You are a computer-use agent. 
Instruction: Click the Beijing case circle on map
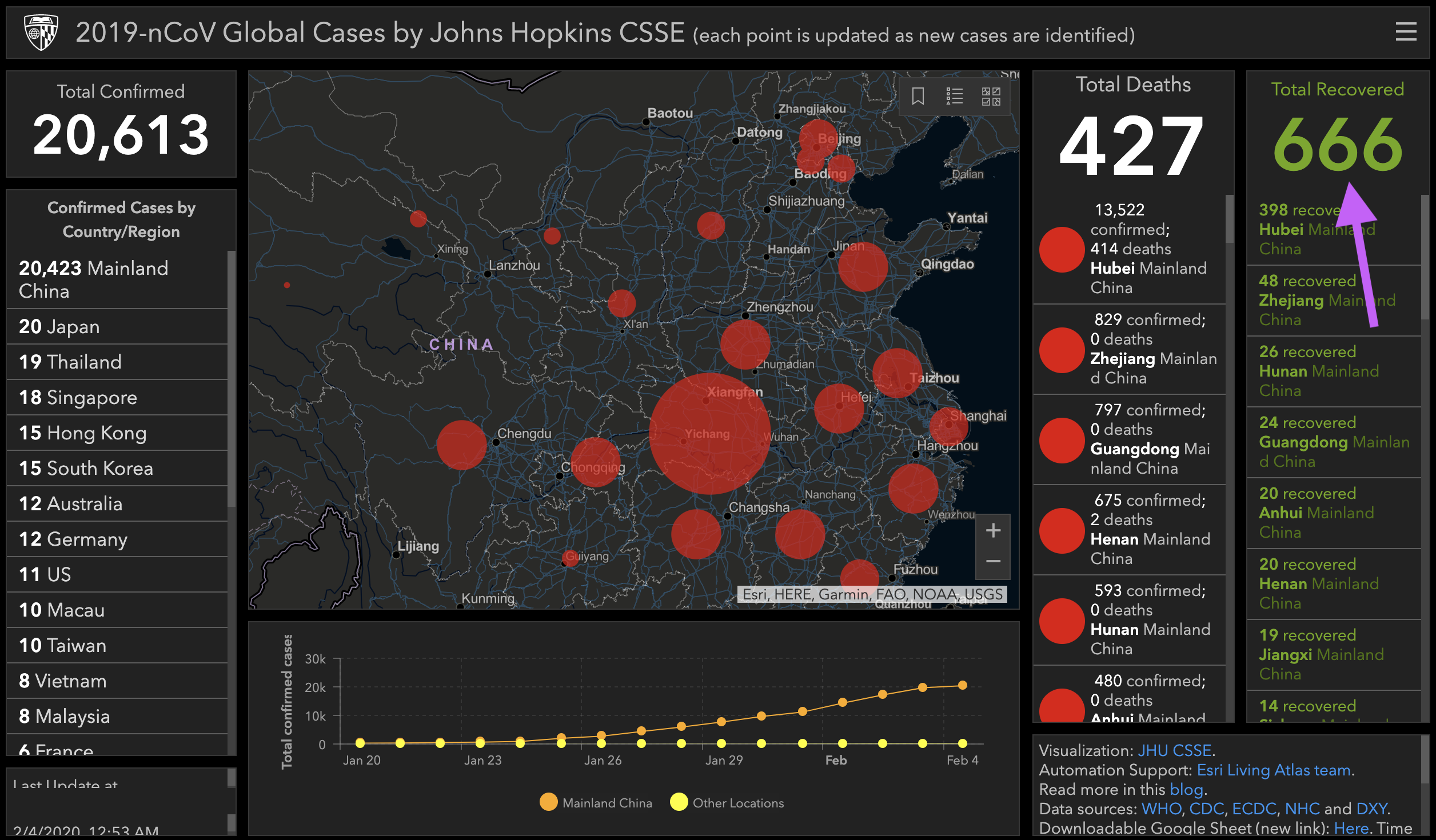[x=818, y=139]
